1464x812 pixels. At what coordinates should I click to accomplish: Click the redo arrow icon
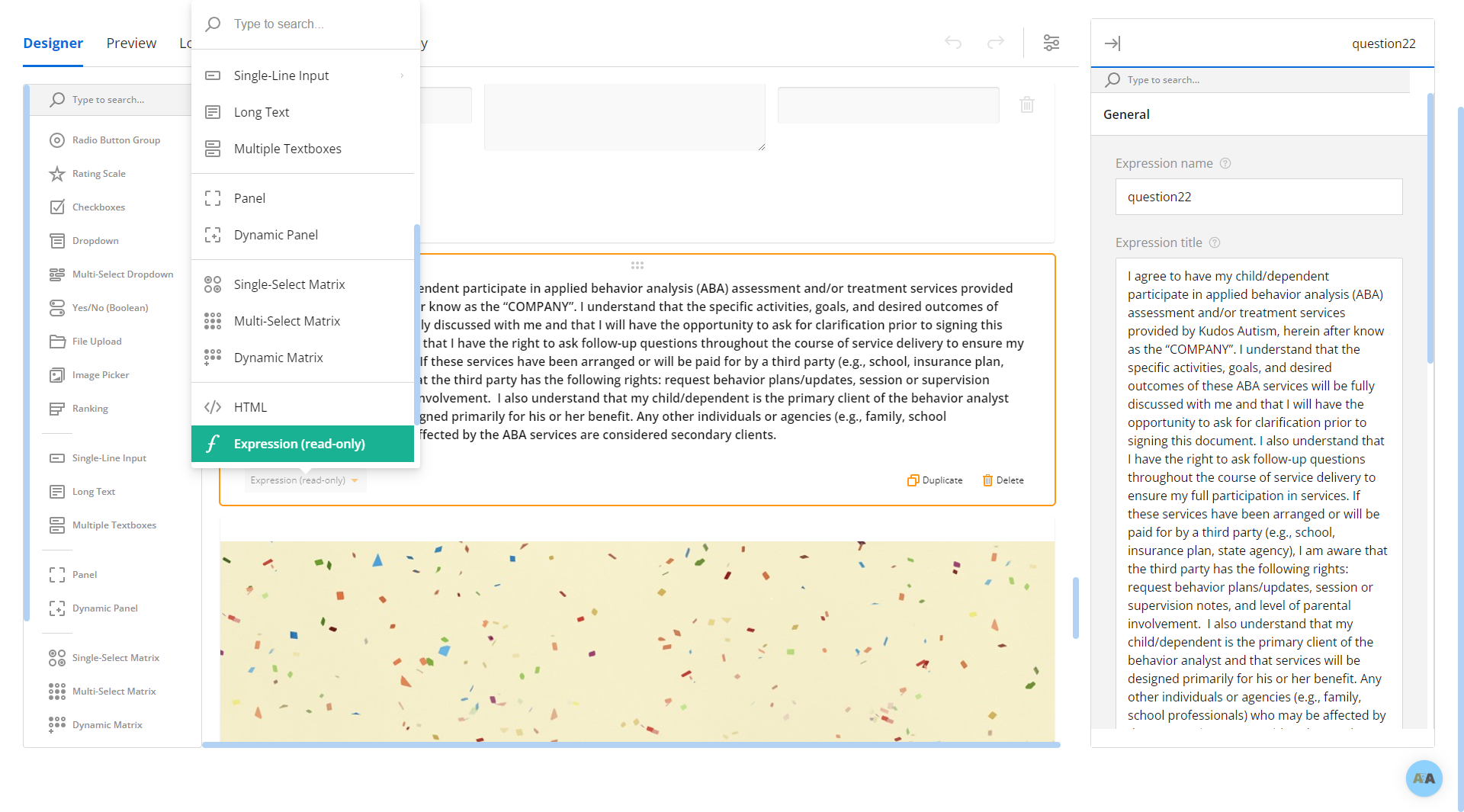pos(996,43)
